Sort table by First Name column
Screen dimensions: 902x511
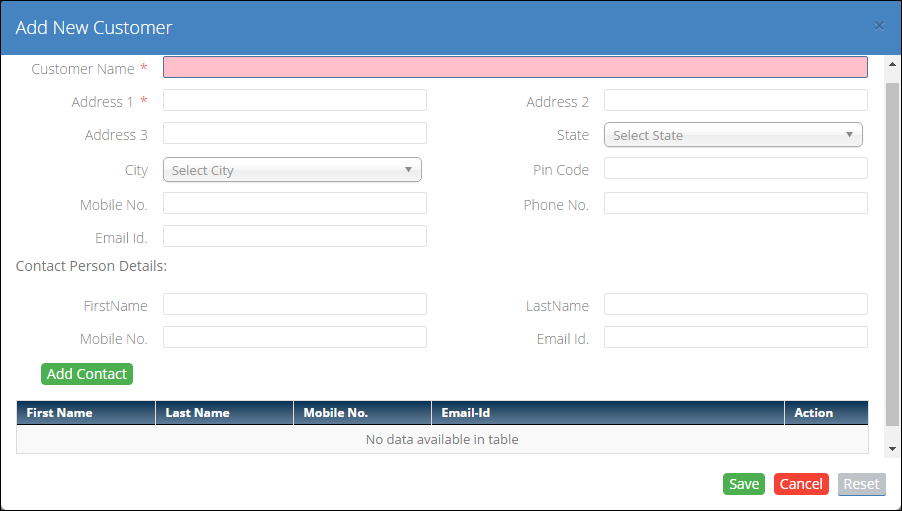click(85, 412)
